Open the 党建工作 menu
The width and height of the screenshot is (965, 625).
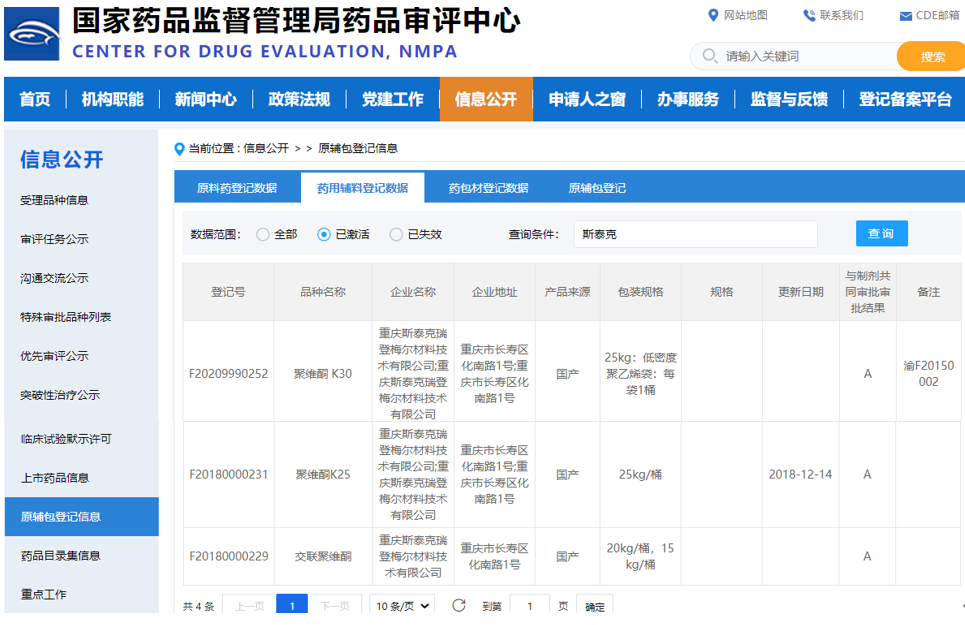click(x=393, y=99)
